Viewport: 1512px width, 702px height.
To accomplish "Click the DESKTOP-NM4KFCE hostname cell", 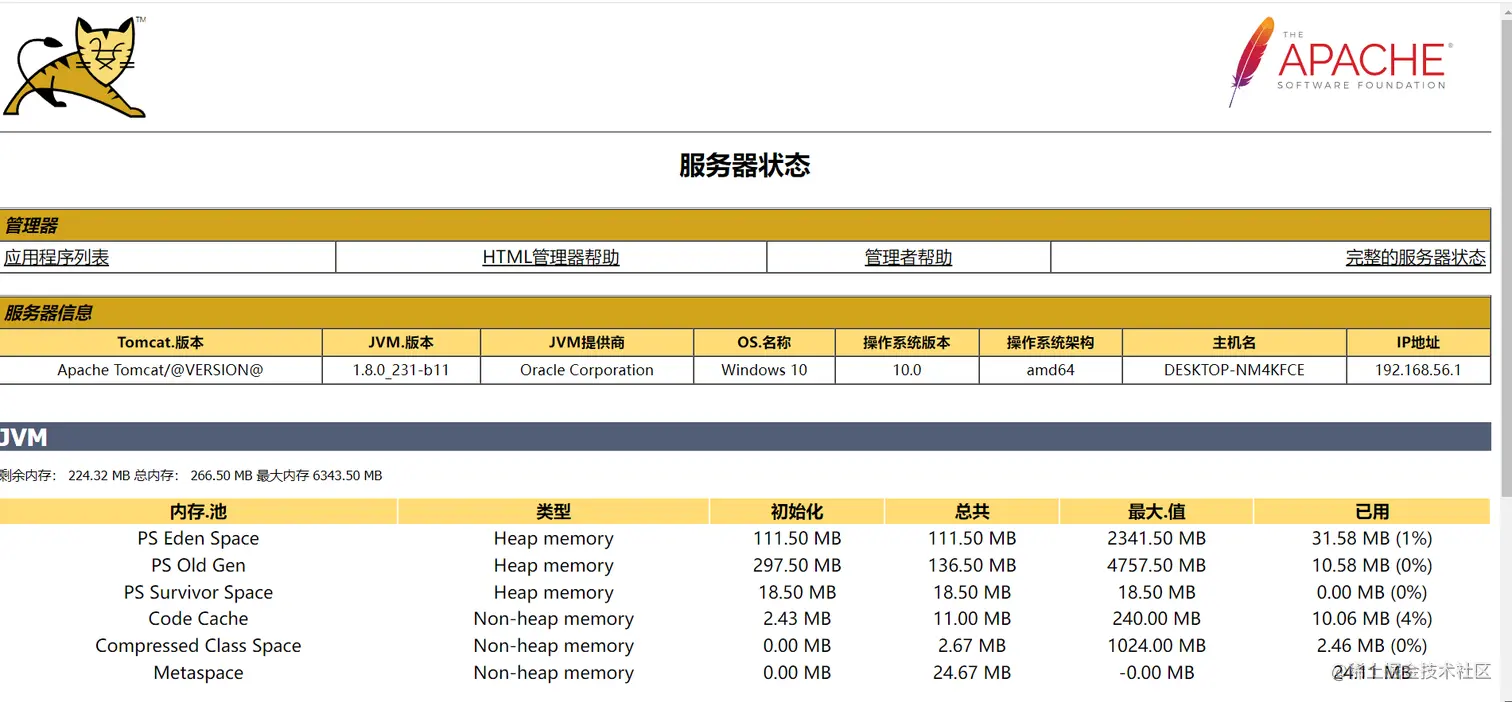I will [1234, 370].
